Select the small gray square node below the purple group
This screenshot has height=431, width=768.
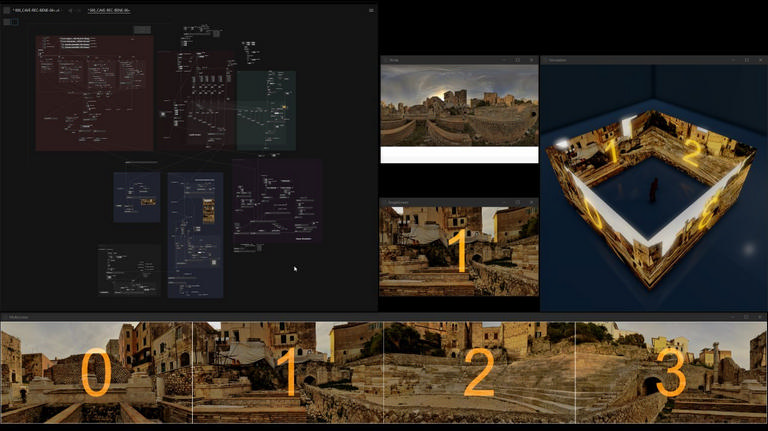[x=259, y=248]
